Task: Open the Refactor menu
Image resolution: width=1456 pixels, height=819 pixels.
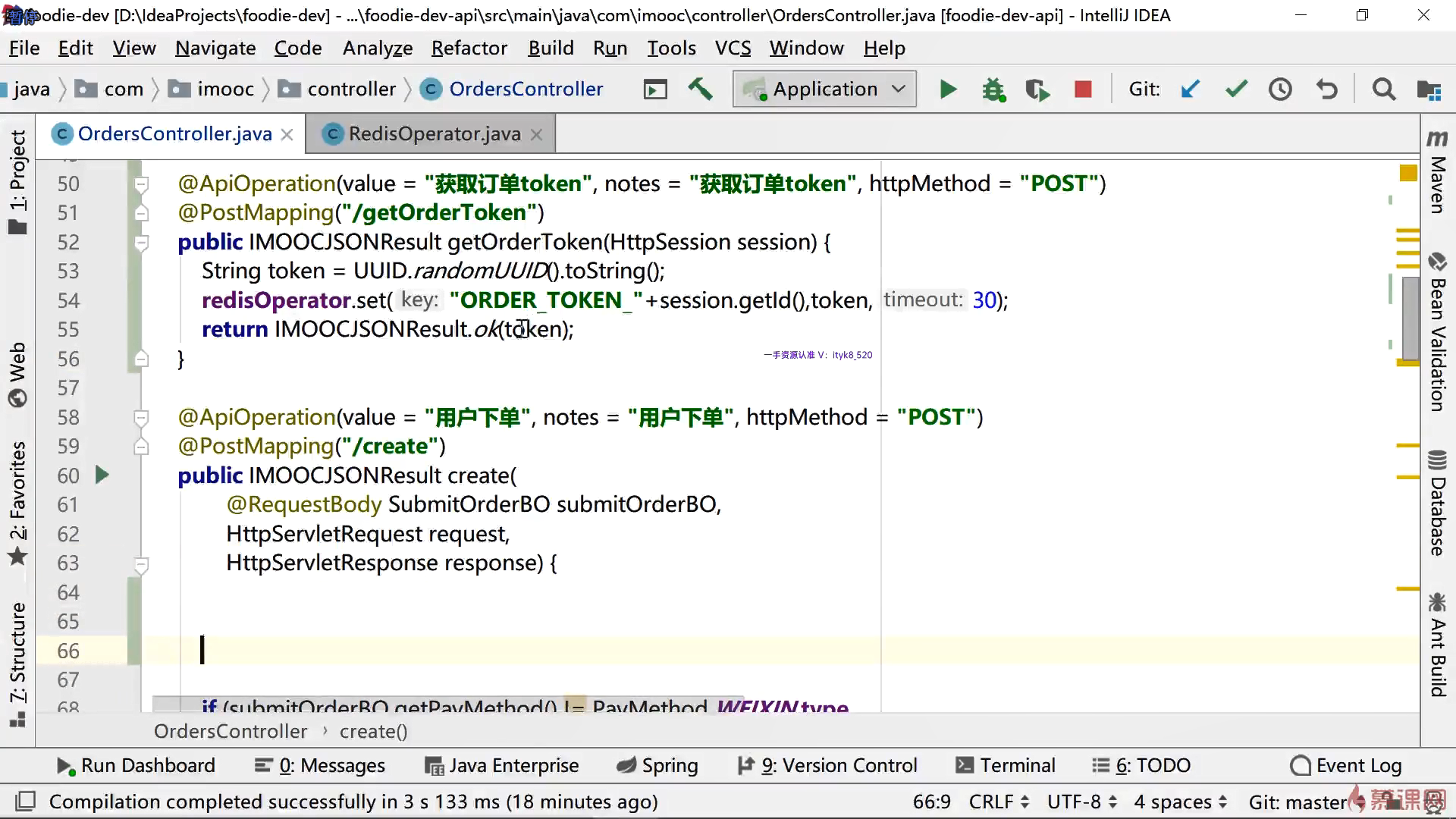Action: [x=469, y=49]
